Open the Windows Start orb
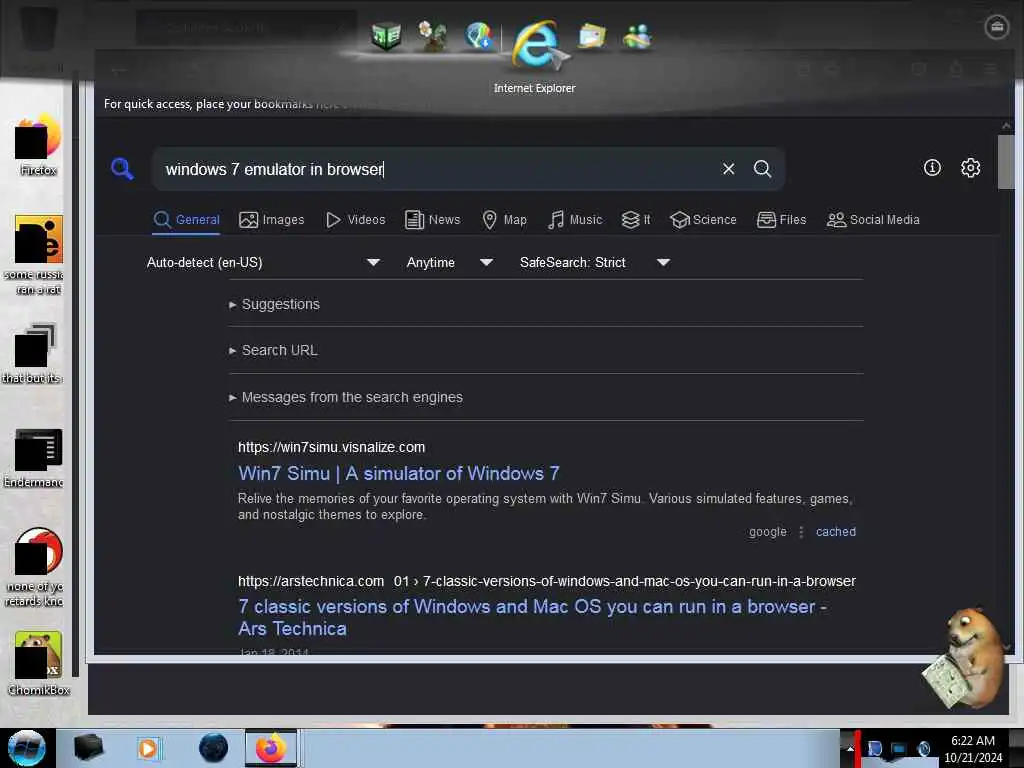 [27, 748]
